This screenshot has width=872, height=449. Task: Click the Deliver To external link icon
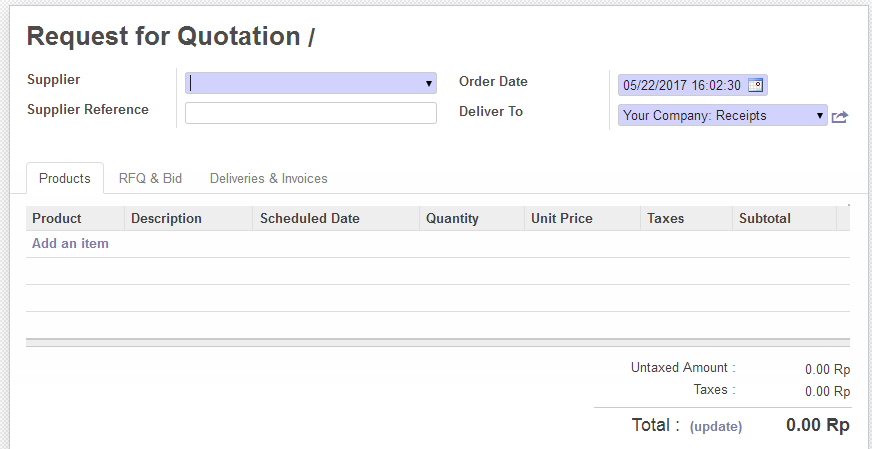click(840, 117)
